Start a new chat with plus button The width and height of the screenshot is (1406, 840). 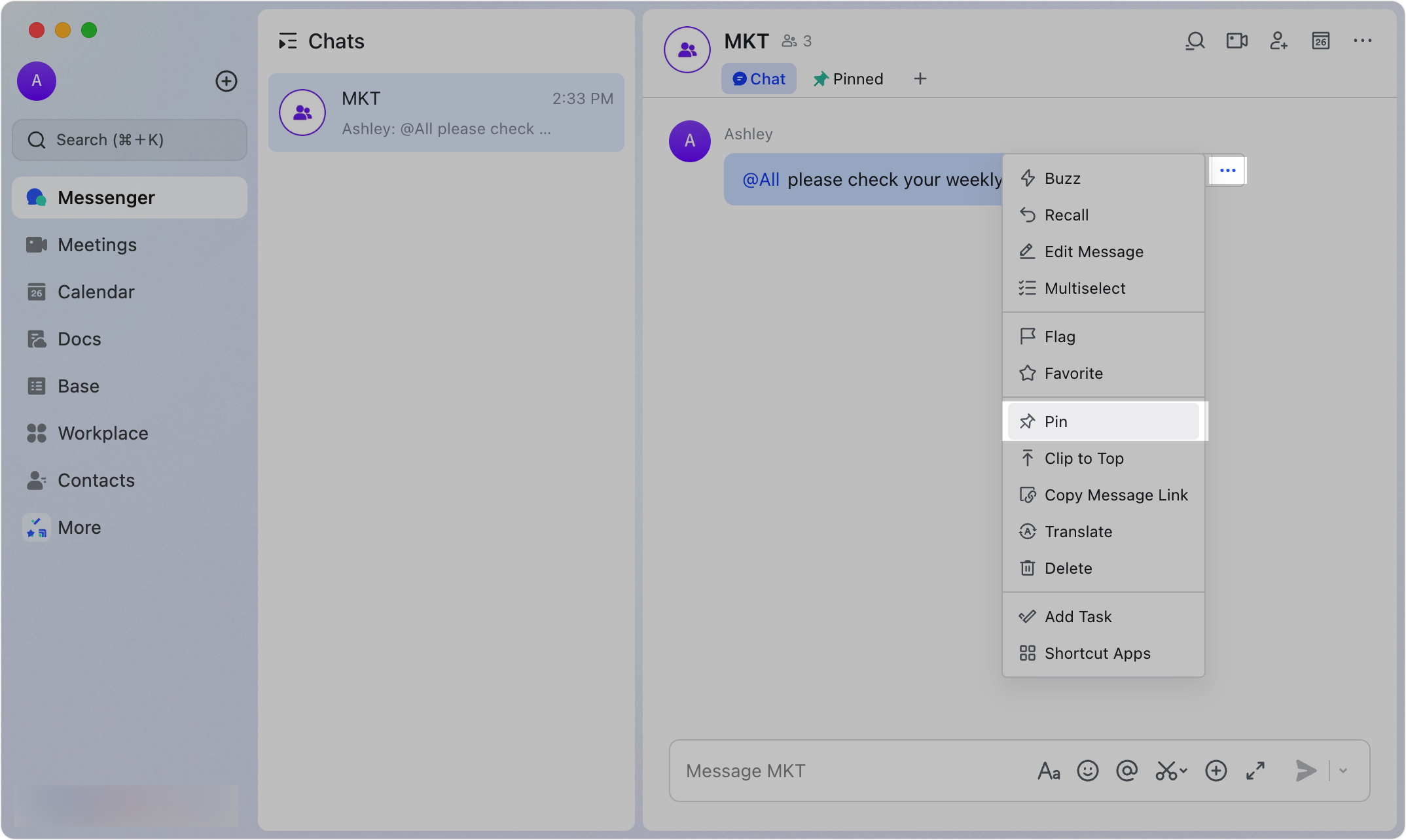coord(226,81)
